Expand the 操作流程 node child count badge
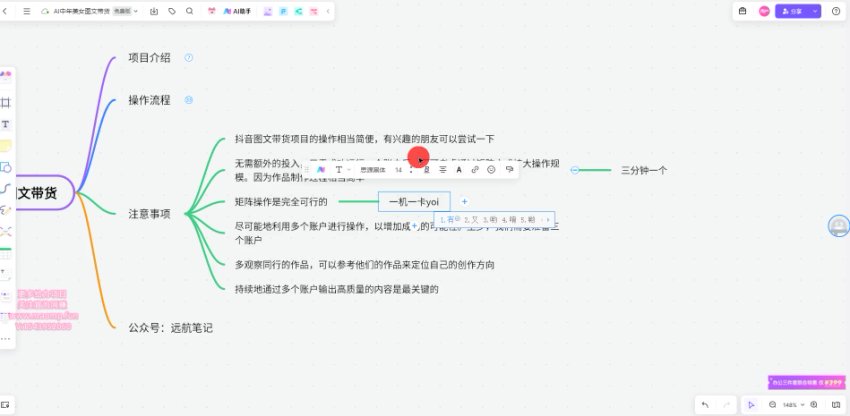Viewport: 850px width, 416px height. [189, 100]
